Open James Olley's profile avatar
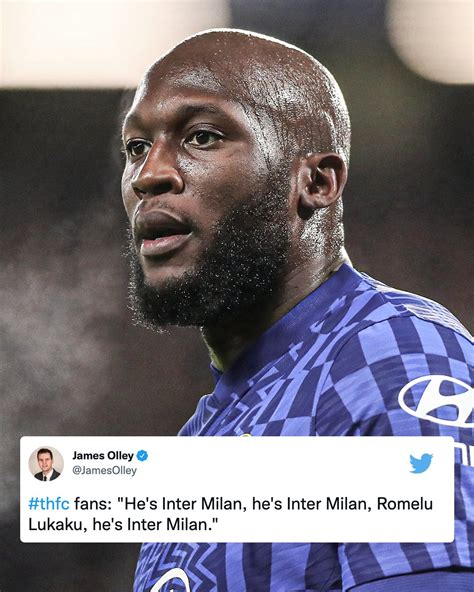Screen dimensions: 474x592 (x=46, y=463)
